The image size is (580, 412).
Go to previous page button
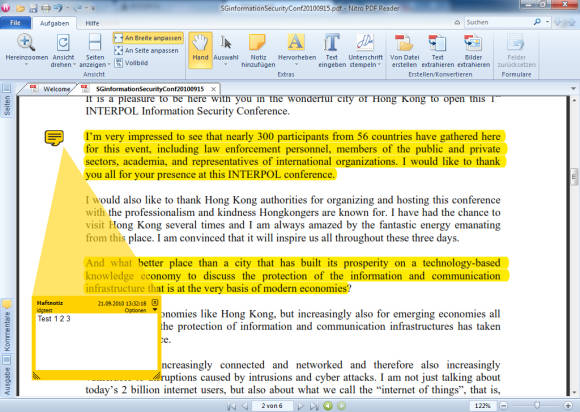[245, 406]
